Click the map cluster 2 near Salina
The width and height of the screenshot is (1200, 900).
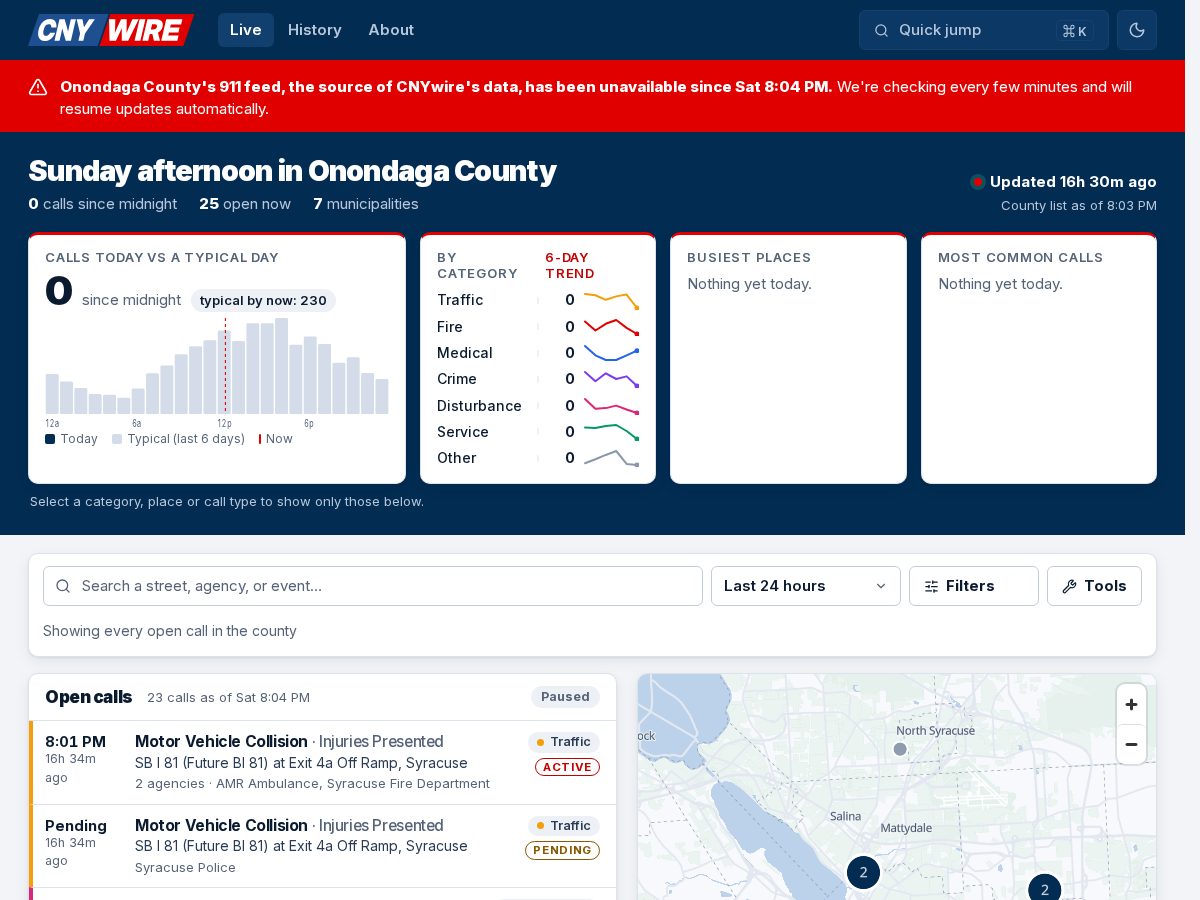click(863, 872)
